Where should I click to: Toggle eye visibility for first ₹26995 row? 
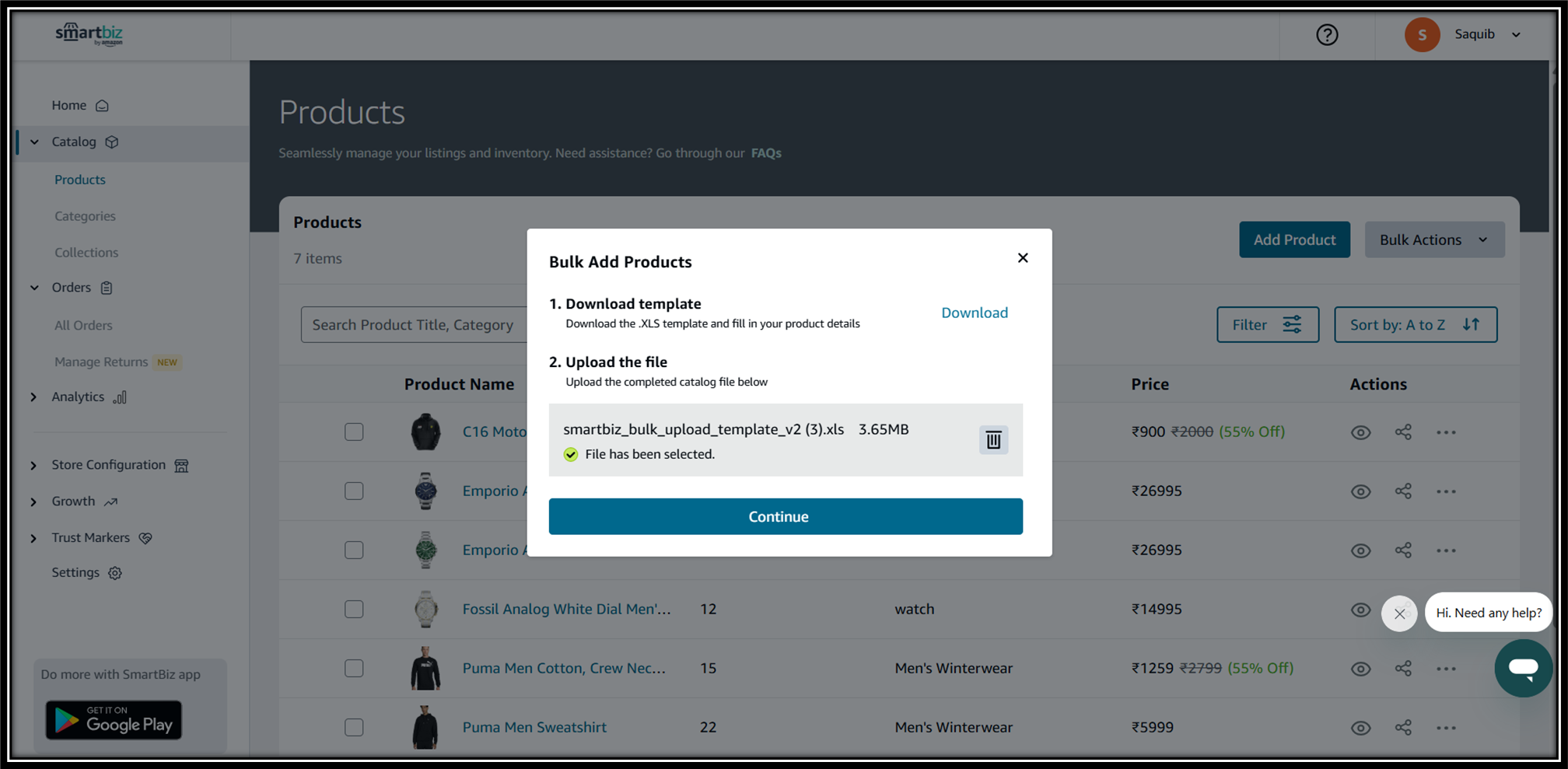coord(1360,491)
